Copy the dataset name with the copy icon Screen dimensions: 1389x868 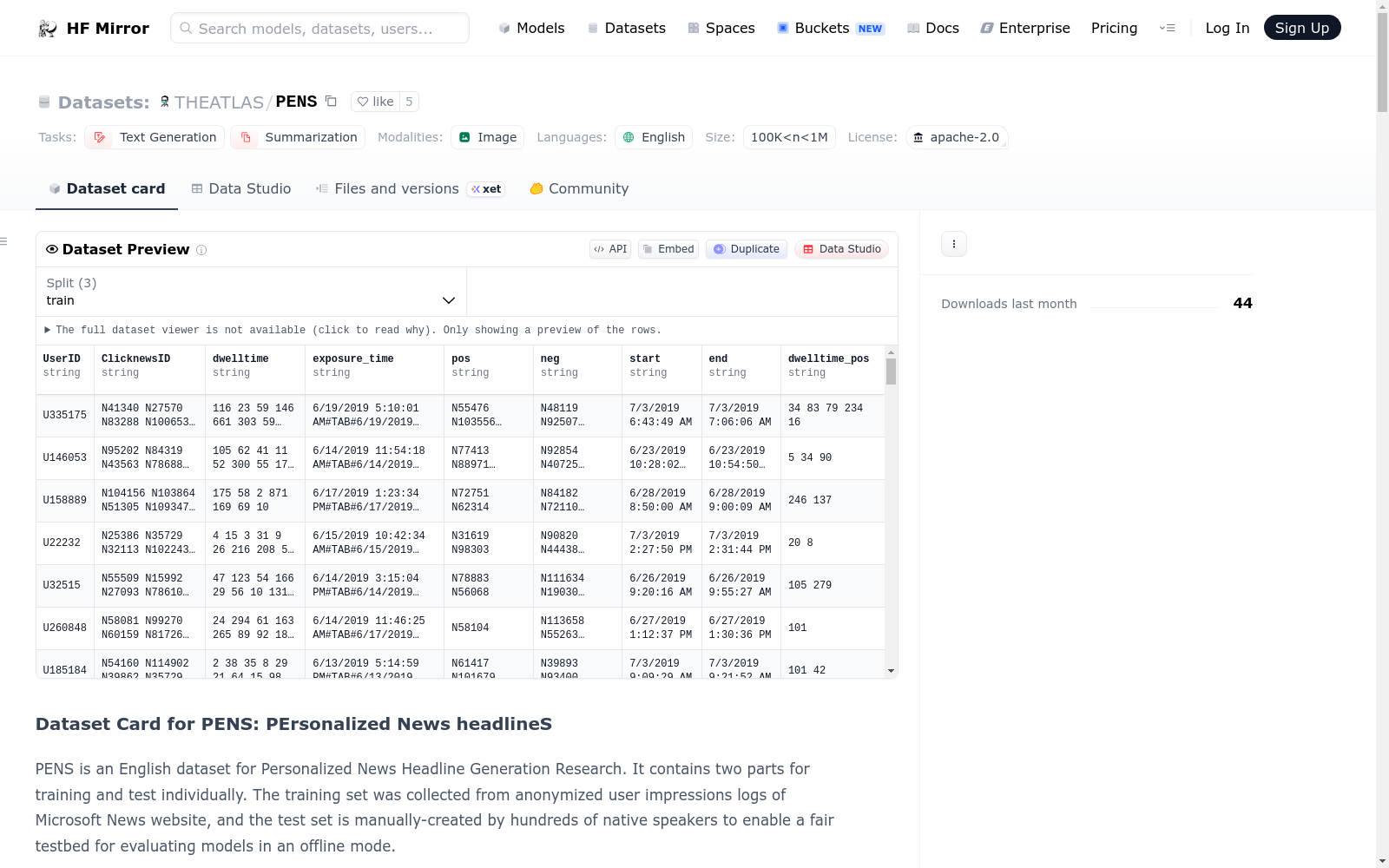(331, 102)
